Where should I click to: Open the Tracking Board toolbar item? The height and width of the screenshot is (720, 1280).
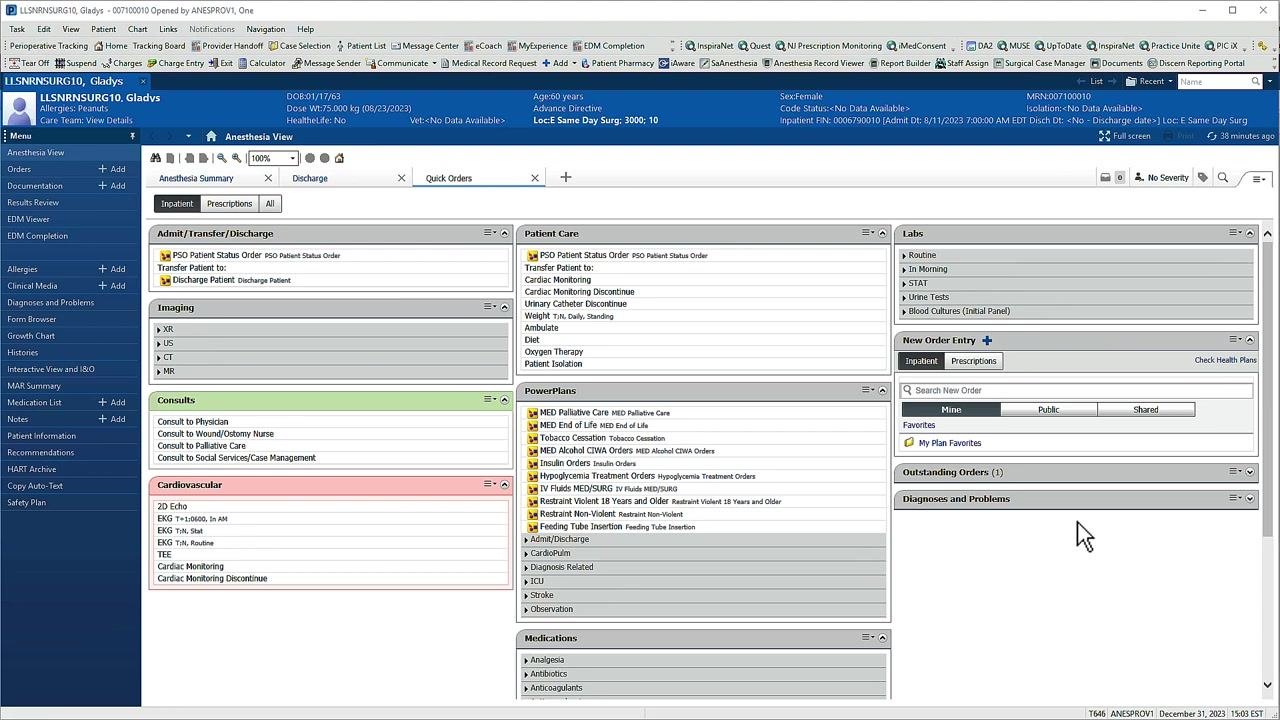pos(158,46)
